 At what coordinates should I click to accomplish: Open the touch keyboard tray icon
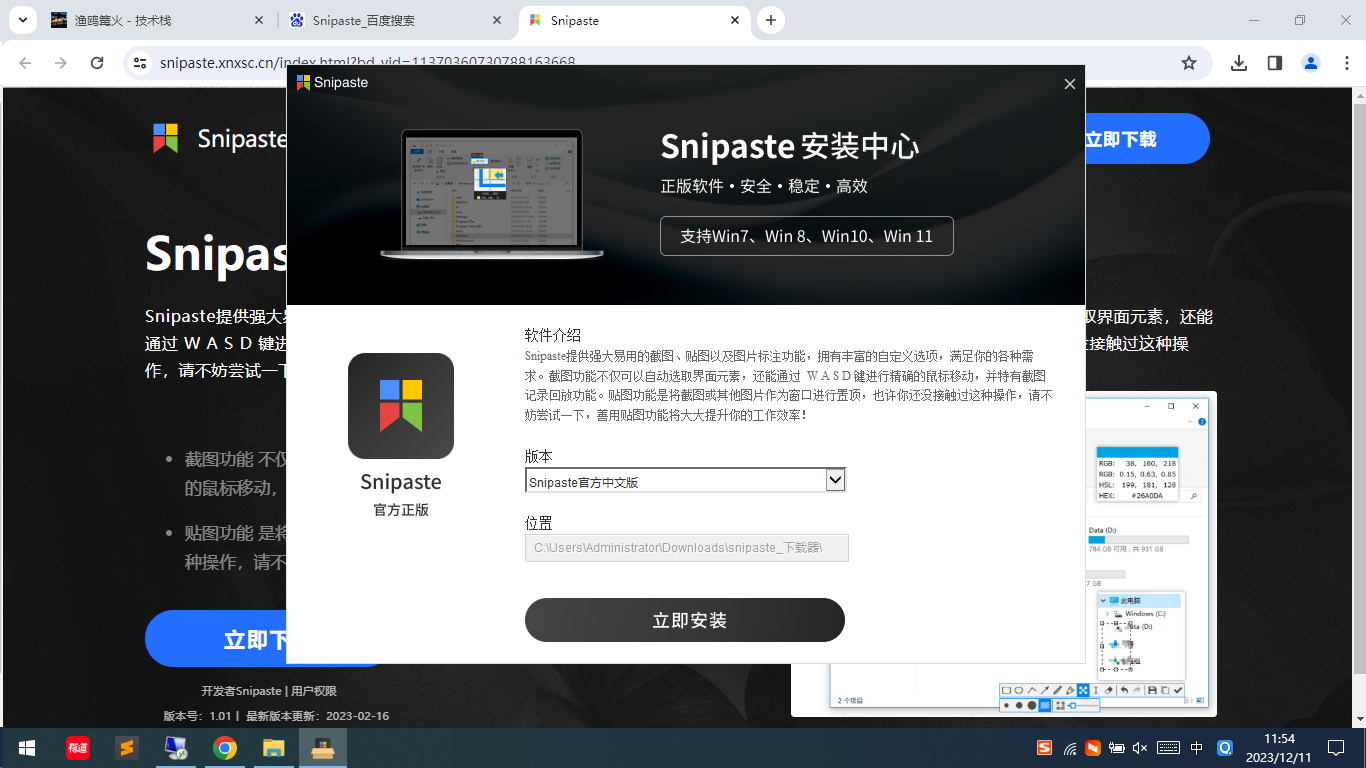pyautogui.click(x=1168, y=748)
